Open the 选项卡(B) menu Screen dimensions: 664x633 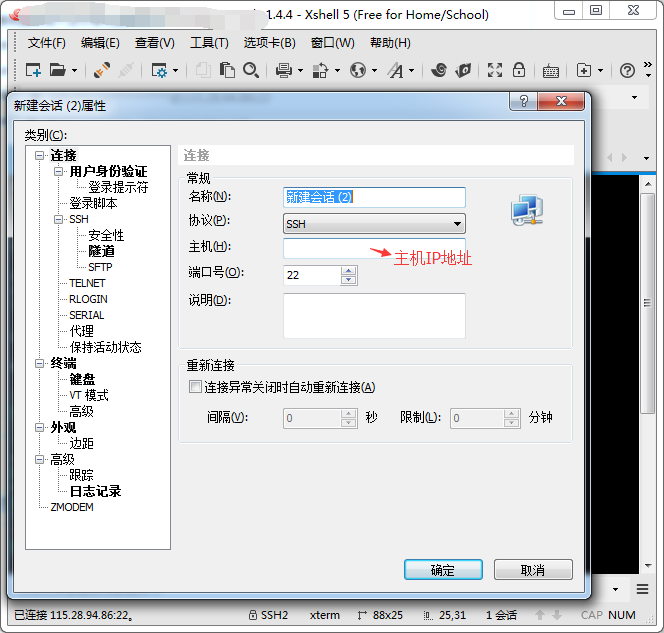pyautogui.click(x=269, y=43)
